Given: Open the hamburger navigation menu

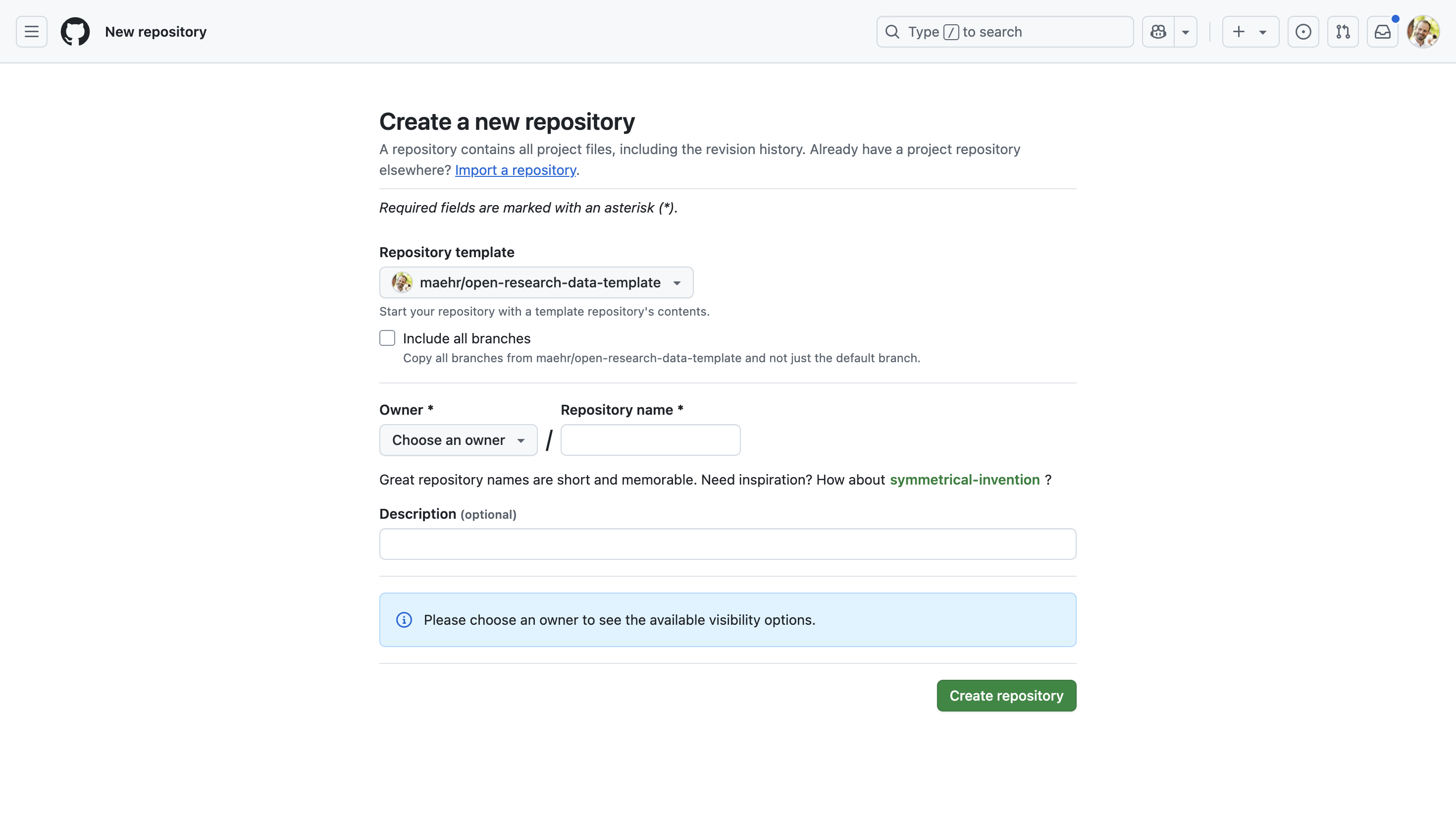Looking at the screenshot, I should [x=32, y=32].
